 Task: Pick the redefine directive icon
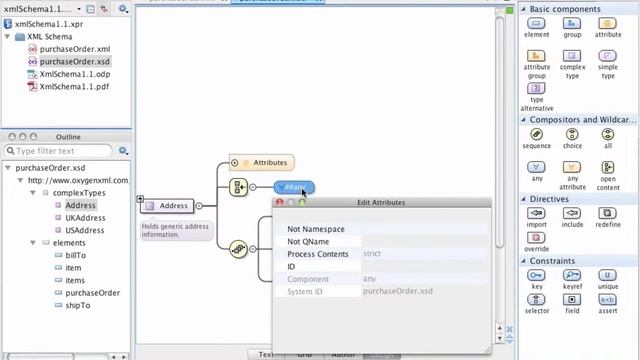click(x=607, y=213)
